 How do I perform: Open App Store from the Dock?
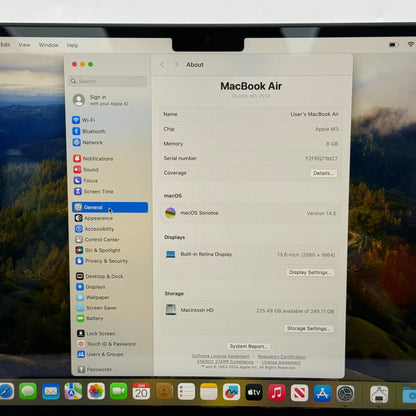coord(322,393)
